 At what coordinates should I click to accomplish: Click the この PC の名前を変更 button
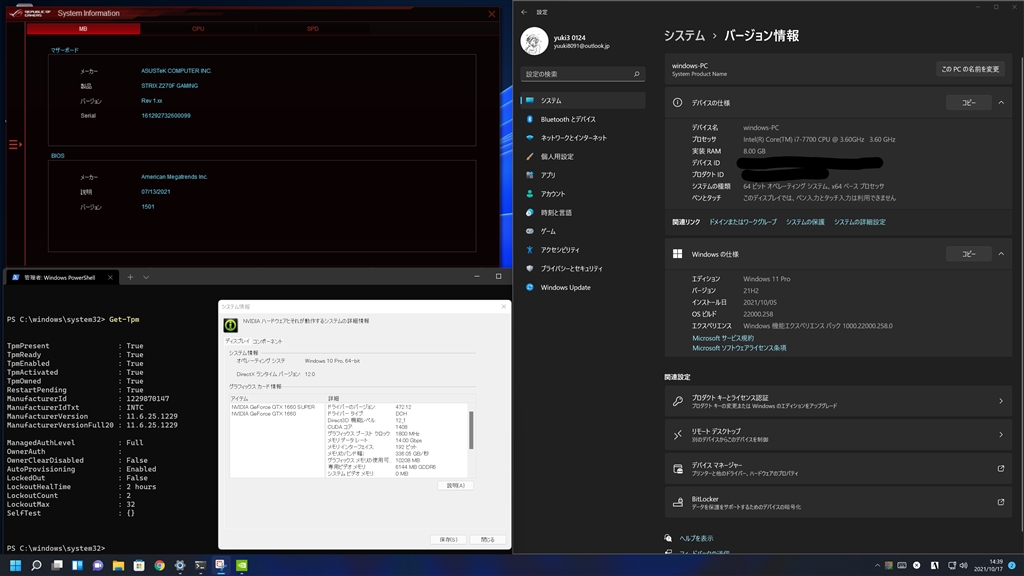coord(969,69)
